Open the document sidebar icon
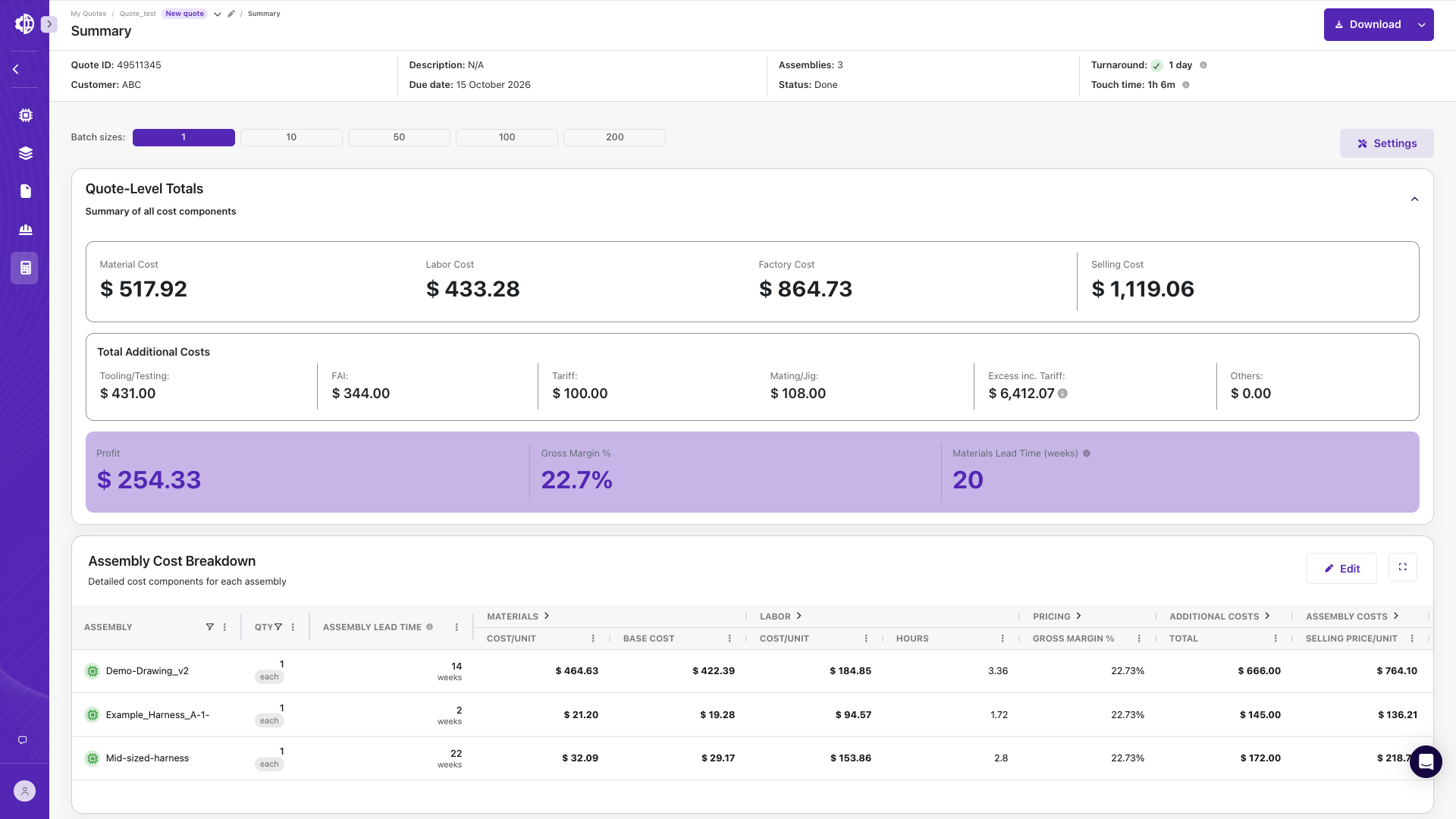Viewport: 1456px width, 819px height. [25, 191]
